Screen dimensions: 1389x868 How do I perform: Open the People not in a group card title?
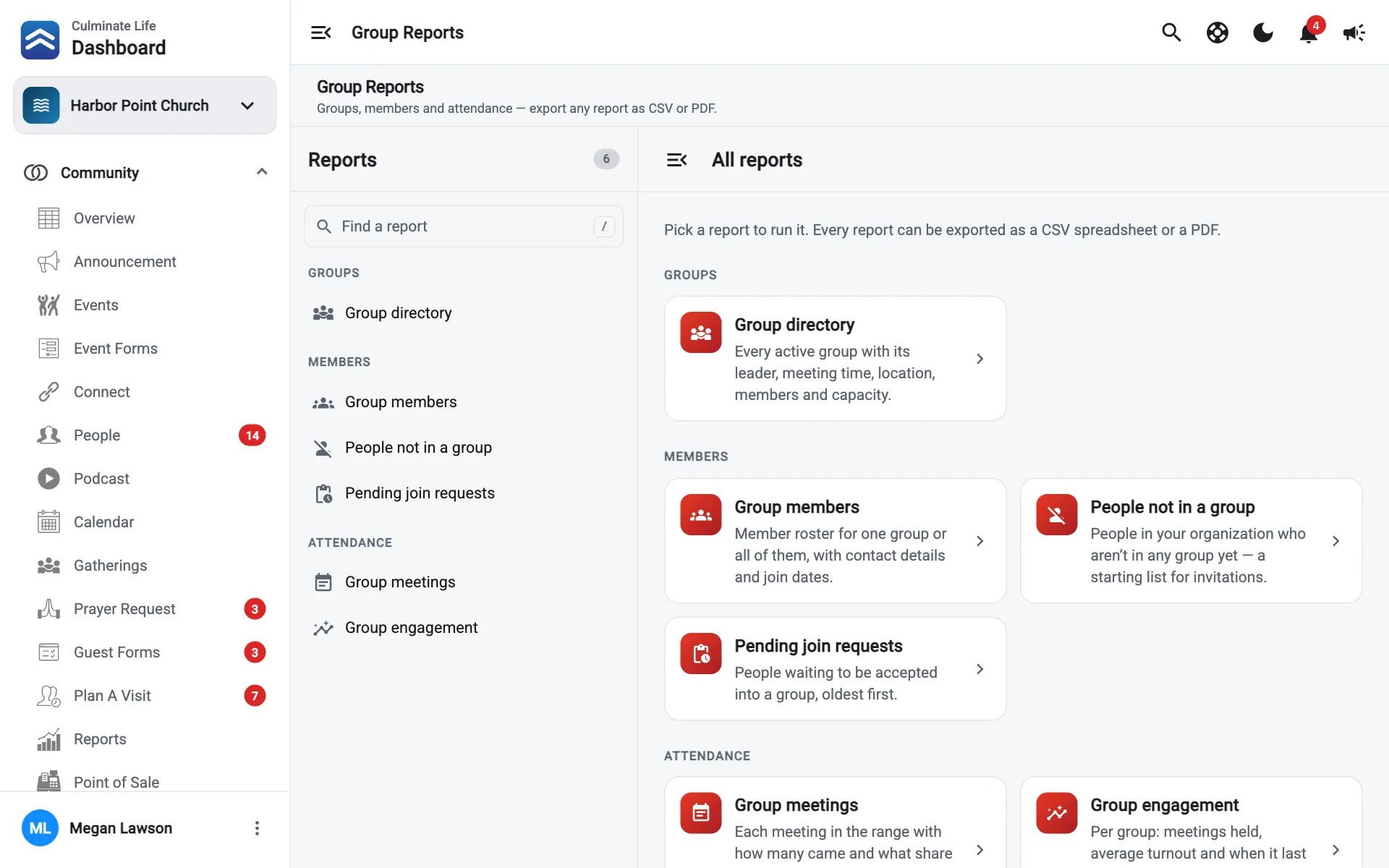[1172, 507]
